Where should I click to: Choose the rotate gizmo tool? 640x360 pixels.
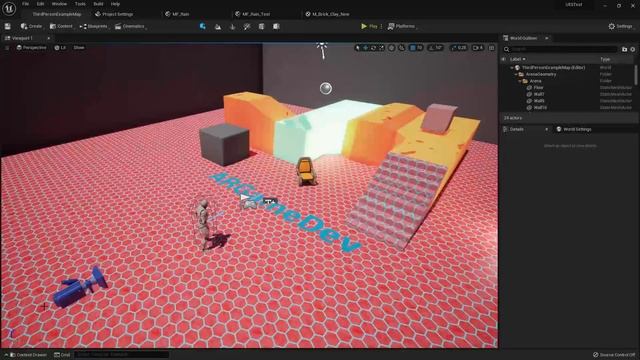click(373, 48)
